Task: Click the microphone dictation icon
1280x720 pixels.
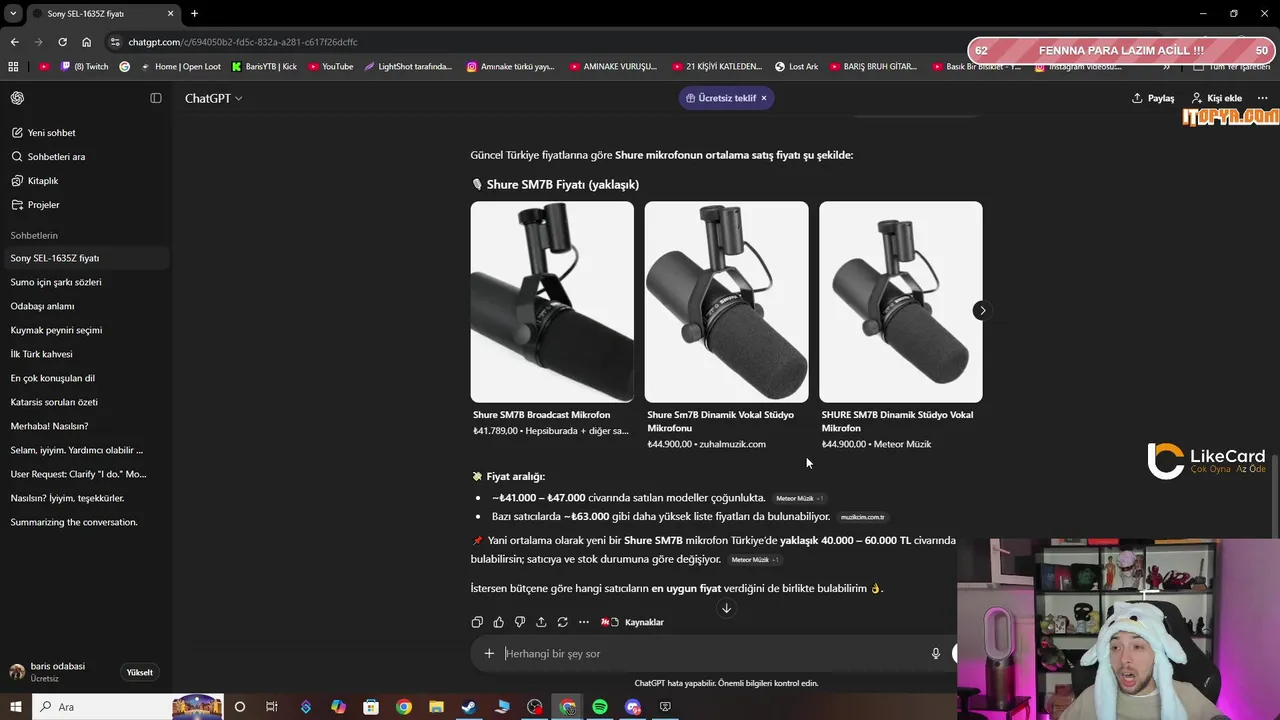Action: tap(936, 653)
